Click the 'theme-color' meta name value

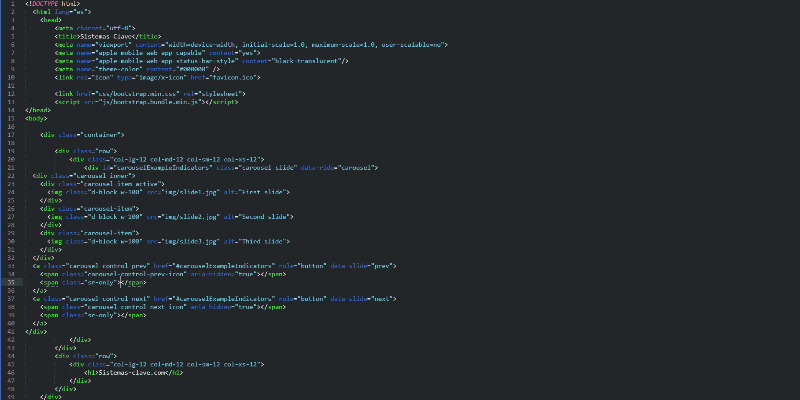point(119,69)
